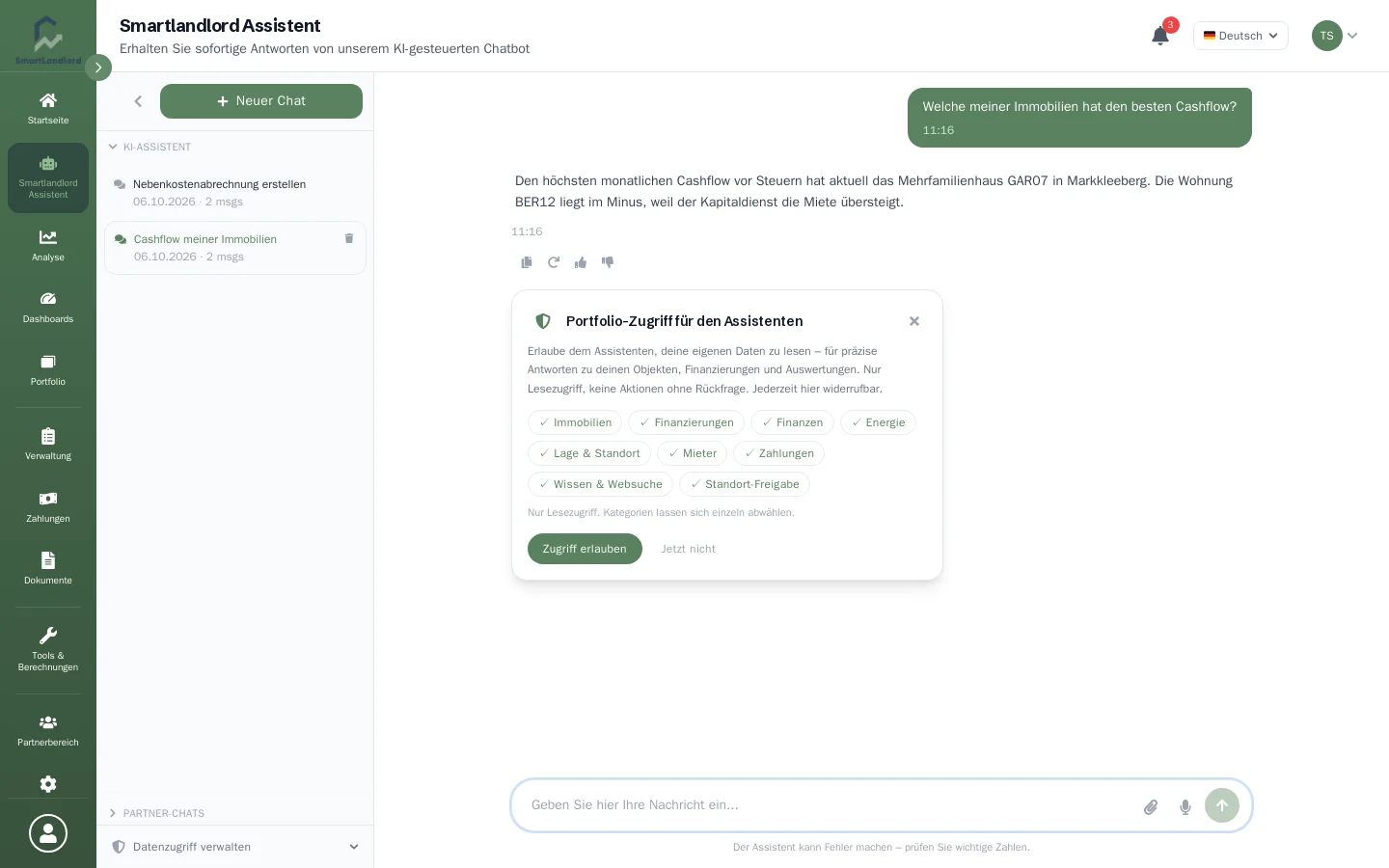The height and width of the screenshot is (868, 1389).
Task: Go to Analyse in the sidebar
Action: pyautogui.click(x=48, y=245)
